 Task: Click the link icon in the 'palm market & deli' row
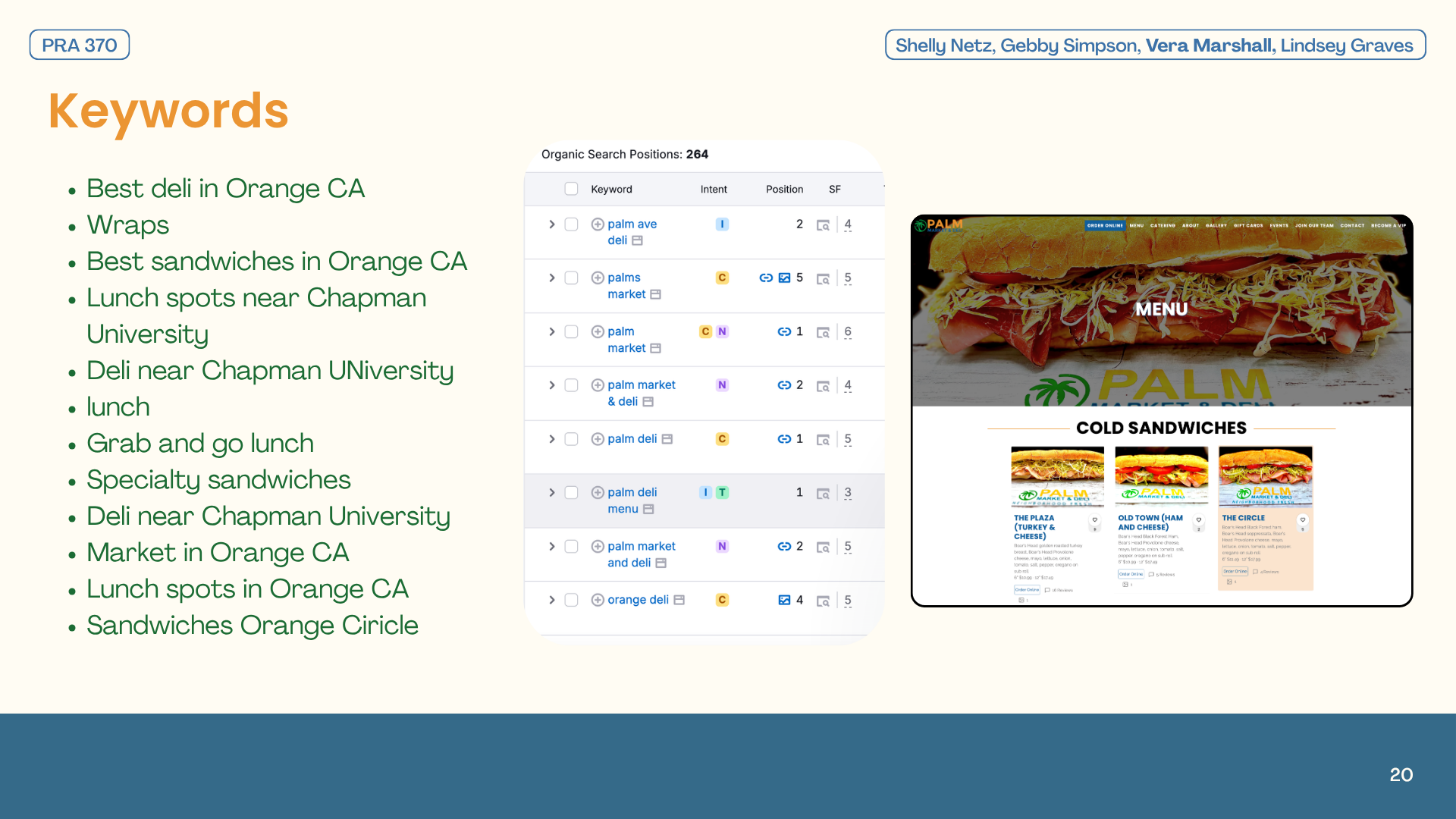point(784,385)
